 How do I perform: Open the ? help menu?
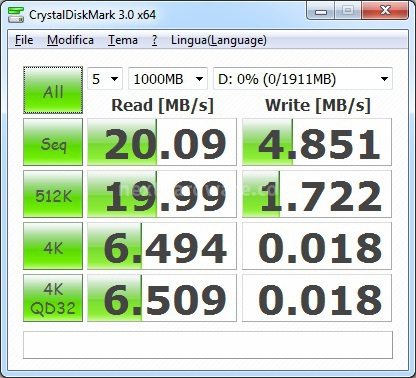point(154,40)
